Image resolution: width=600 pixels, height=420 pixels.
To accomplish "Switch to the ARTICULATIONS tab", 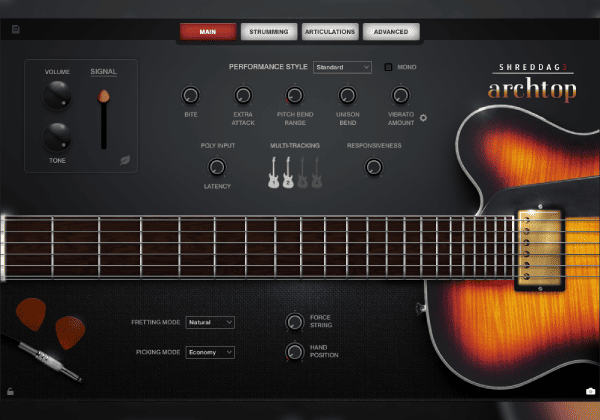I will (330, 32).
